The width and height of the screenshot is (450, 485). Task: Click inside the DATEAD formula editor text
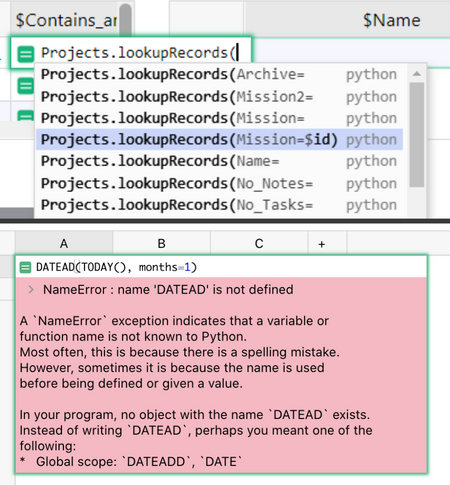116,267
